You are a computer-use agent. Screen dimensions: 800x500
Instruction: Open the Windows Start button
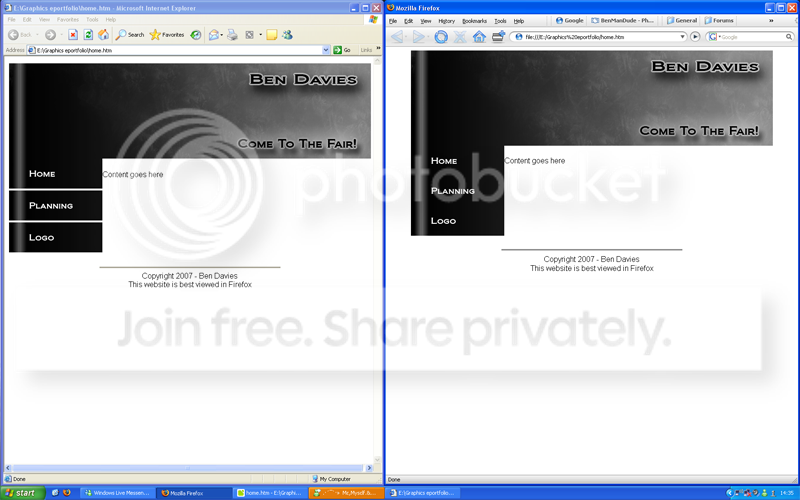pyautogui.click(x=22, y=493)
